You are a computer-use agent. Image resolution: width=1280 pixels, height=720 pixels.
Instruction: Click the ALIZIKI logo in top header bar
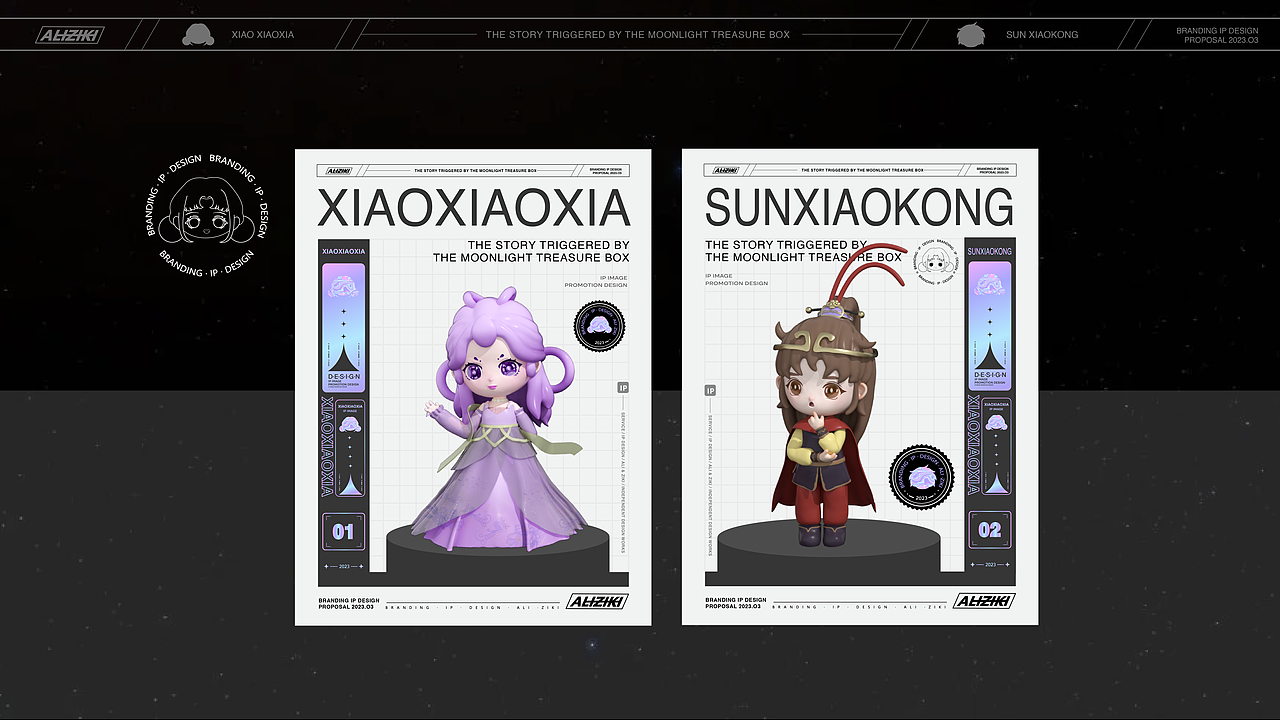[70, 35]
